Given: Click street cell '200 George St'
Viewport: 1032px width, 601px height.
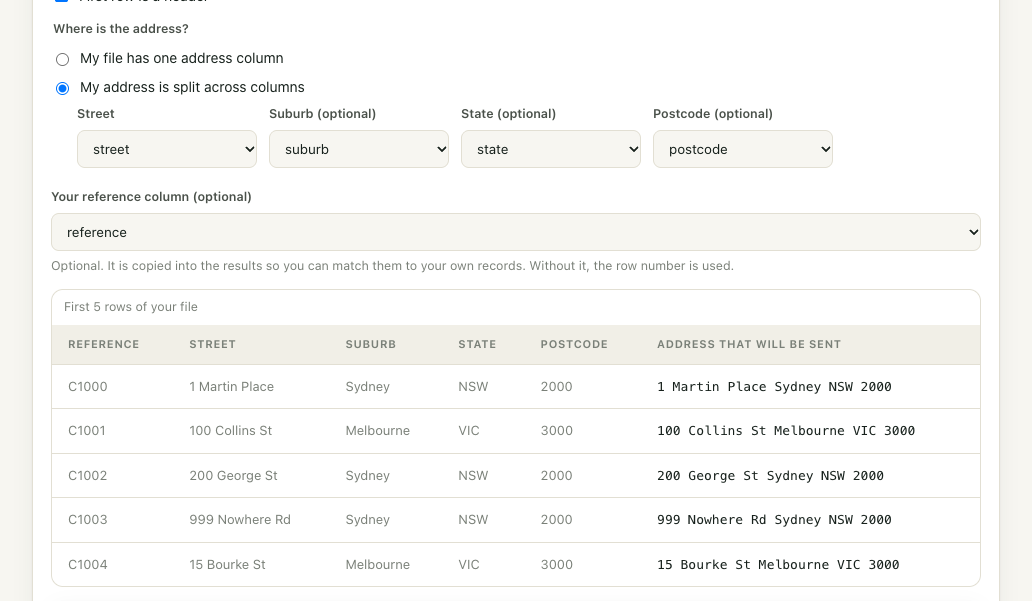Looking at the screenshot, I should tap(234, 475).
